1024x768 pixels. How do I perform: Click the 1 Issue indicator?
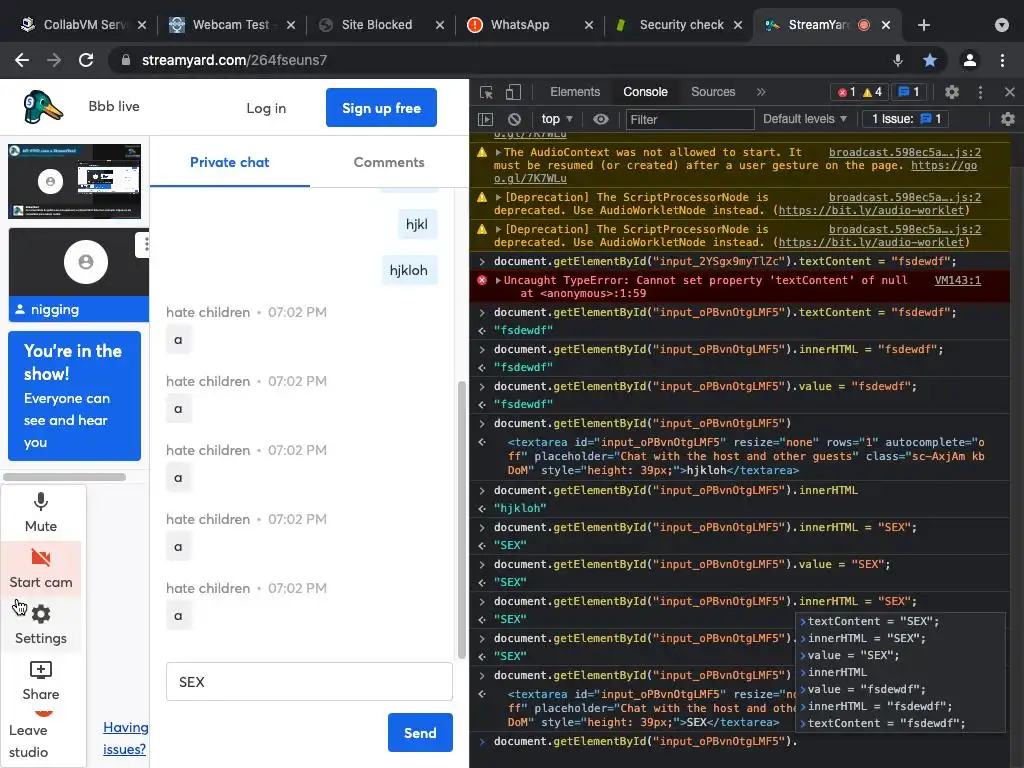(906, 119)
